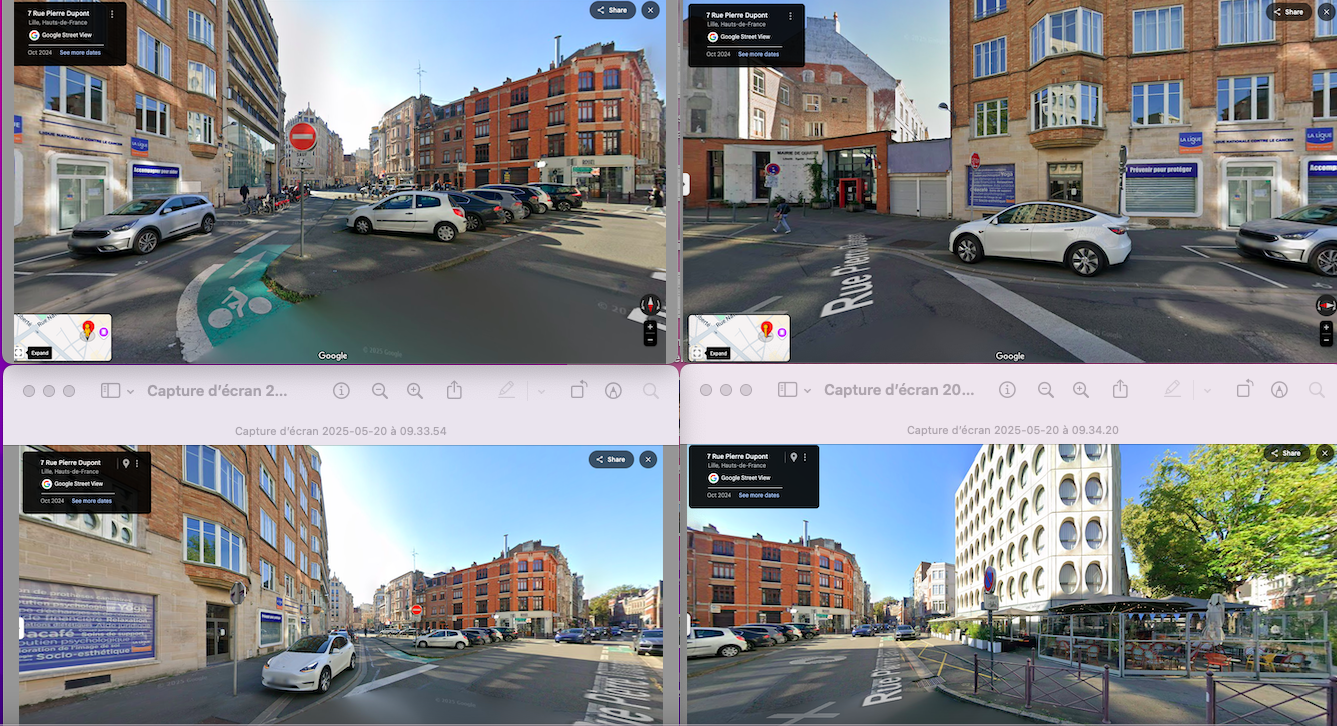The height and width of the screenshot is (726, 1337).
Task: Click zoom in in bottom-right Preview toolbar
Action: coord(1081,390)
